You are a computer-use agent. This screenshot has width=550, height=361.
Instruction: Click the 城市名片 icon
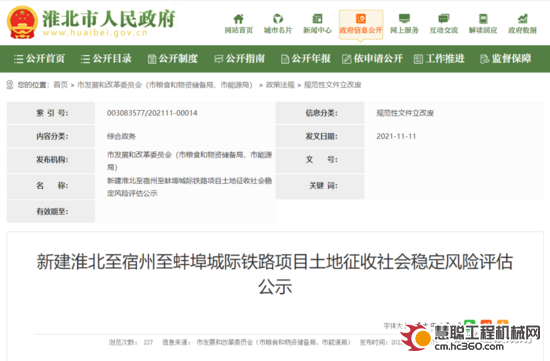pos(278,19)
